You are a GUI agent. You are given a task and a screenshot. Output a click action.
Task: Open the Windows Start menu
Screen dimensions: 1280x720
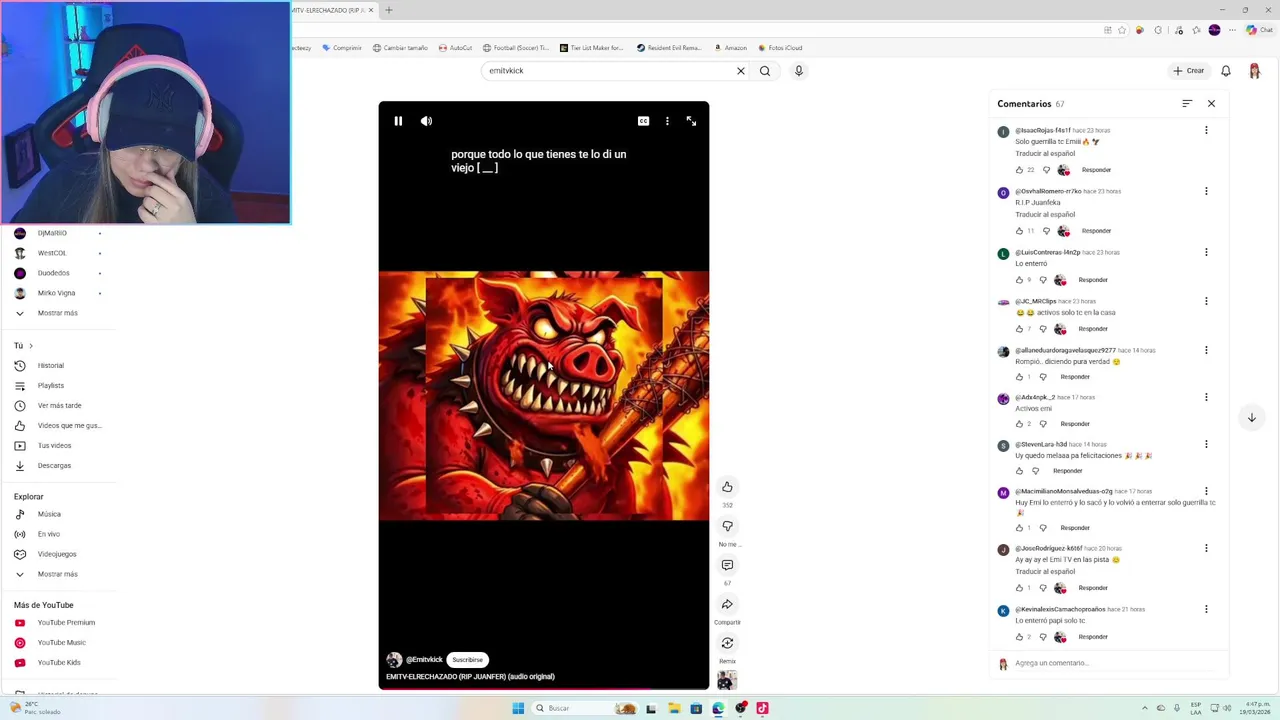click(518, 708)
